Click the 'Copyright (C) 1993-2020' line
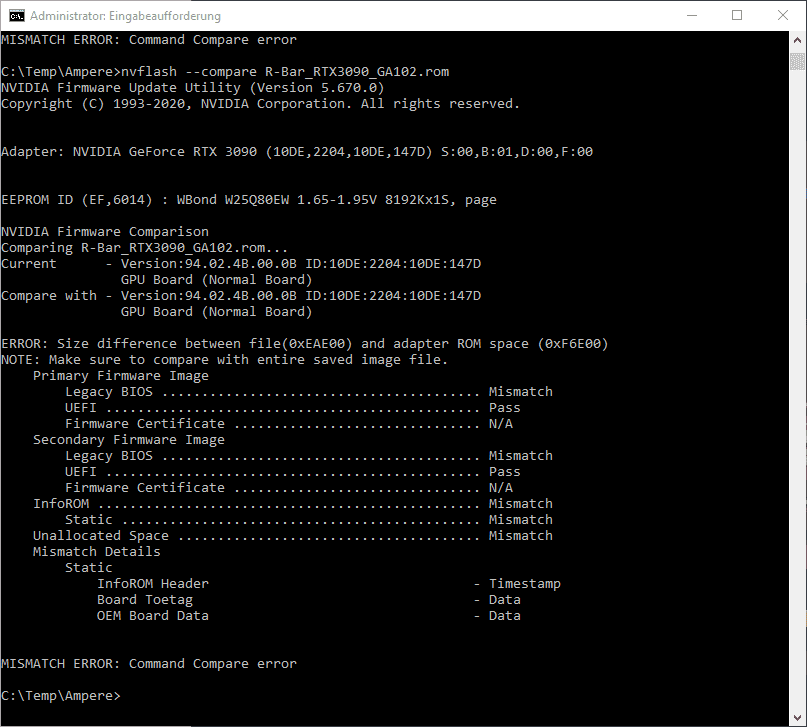 point(260,103)
